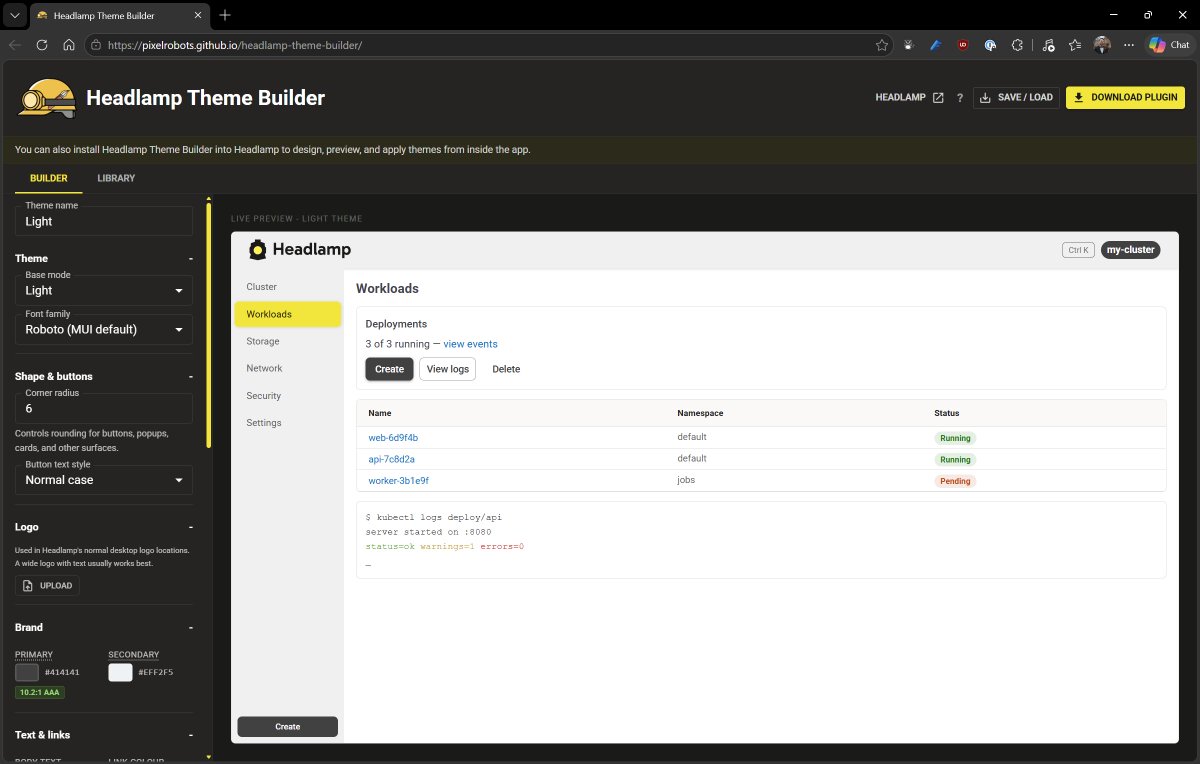Click the logo UPLOAD button
The image size is (1200, 764).
click(x=47, y=585)
